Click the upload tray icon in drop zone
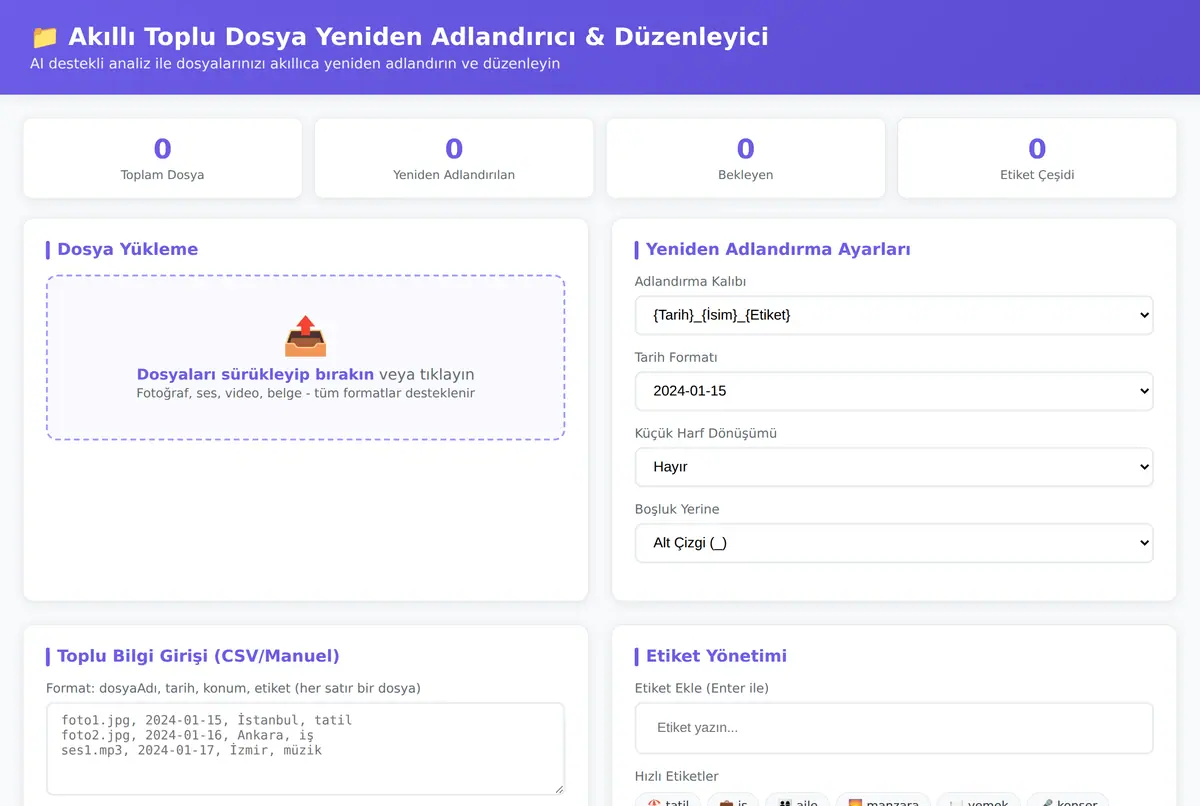Image resolution: width=1200 pixels, height=806 pixels. [x=305, y=337]
